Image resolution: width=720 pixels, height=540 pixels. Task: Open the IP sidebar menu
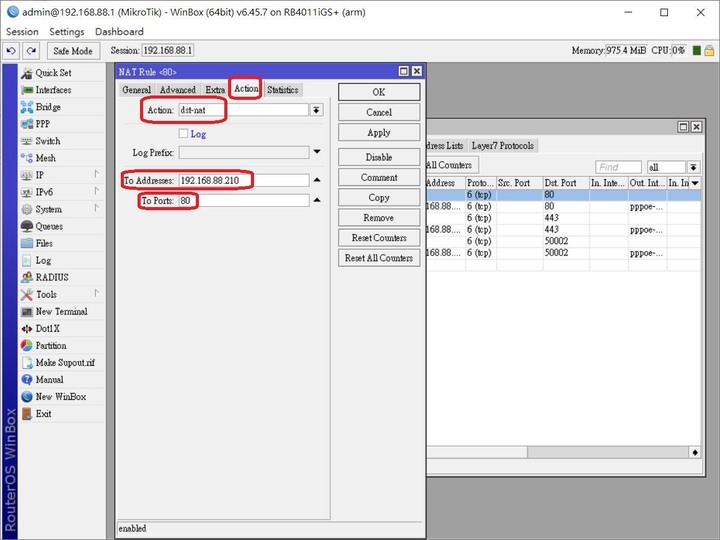tap(62, 175)
